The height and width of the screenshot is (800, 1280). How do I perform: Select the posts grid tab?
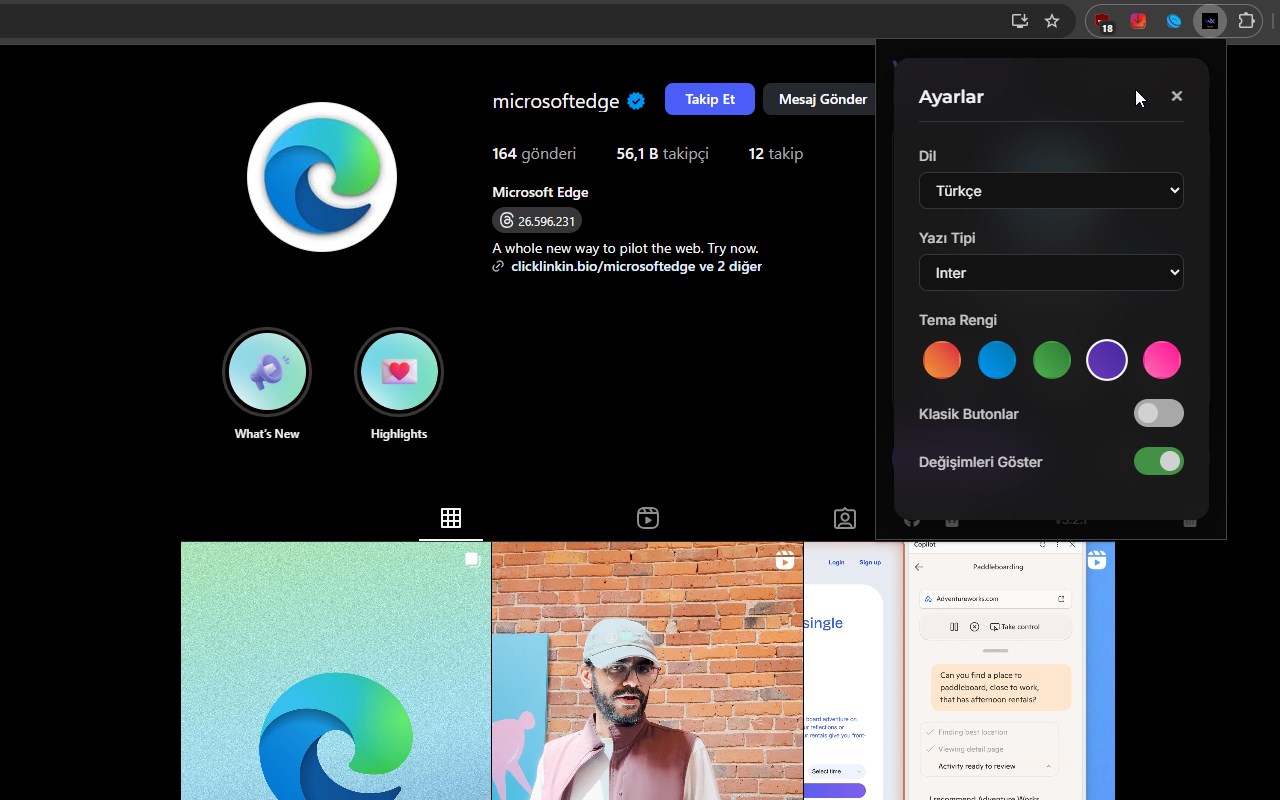451,518
